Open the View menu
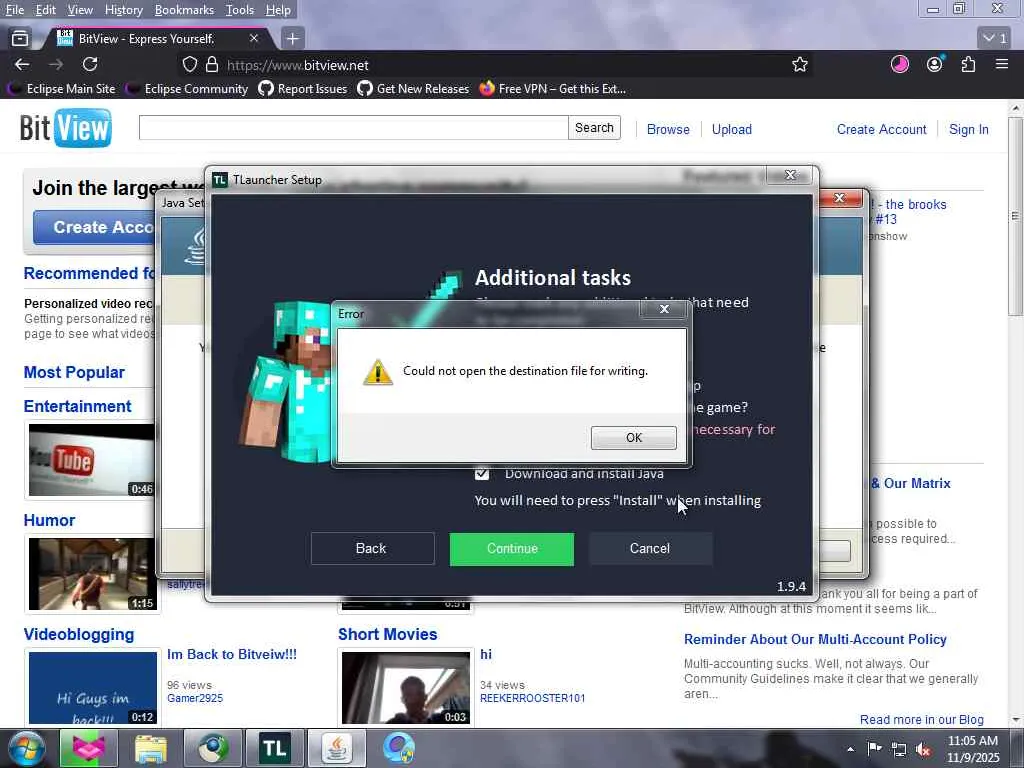The height and width of the screenshot is (768, 1024). point(80,10)
